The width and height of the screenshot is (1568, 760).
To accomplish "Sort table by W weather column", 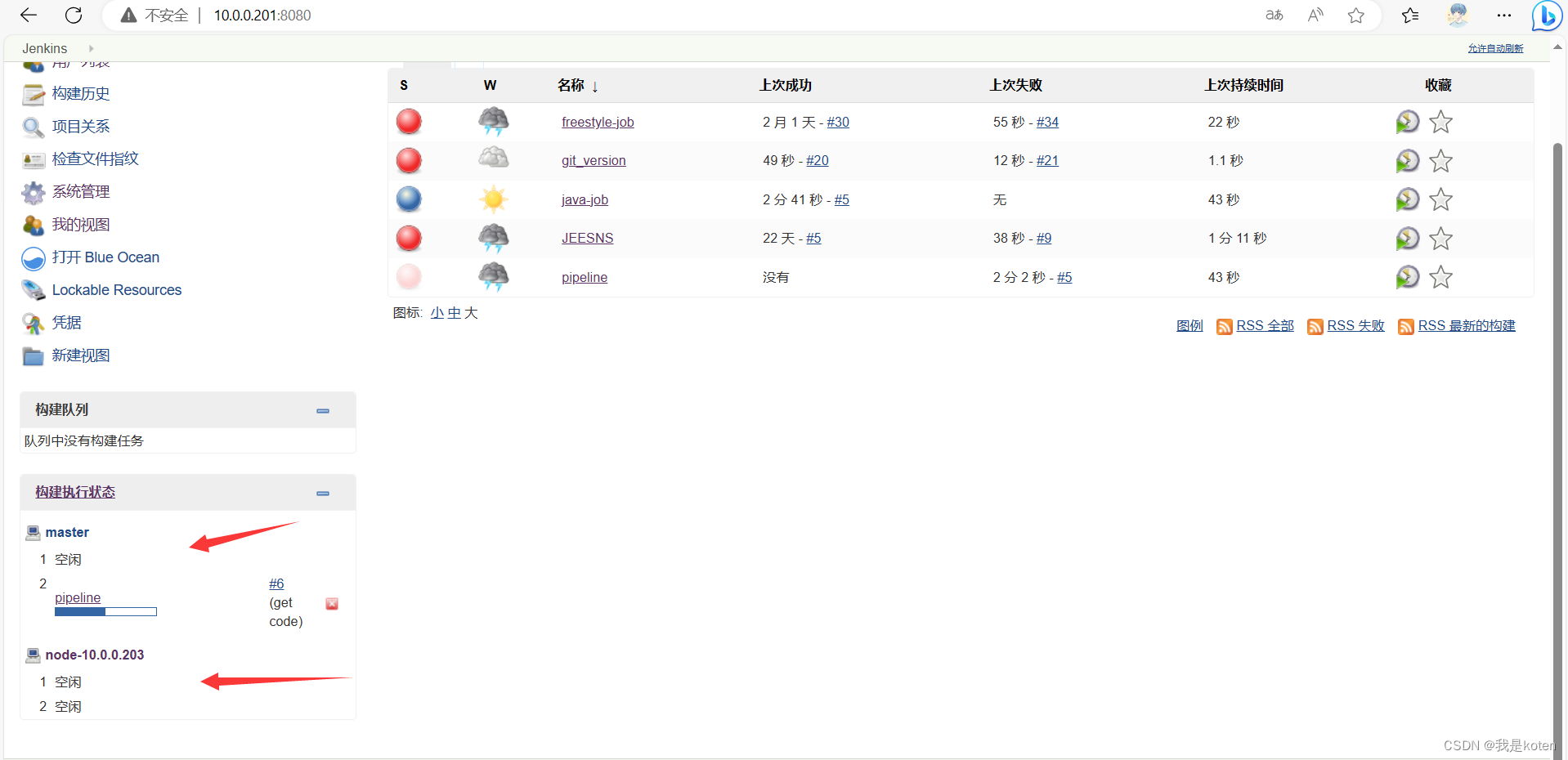I will (490, 85).
